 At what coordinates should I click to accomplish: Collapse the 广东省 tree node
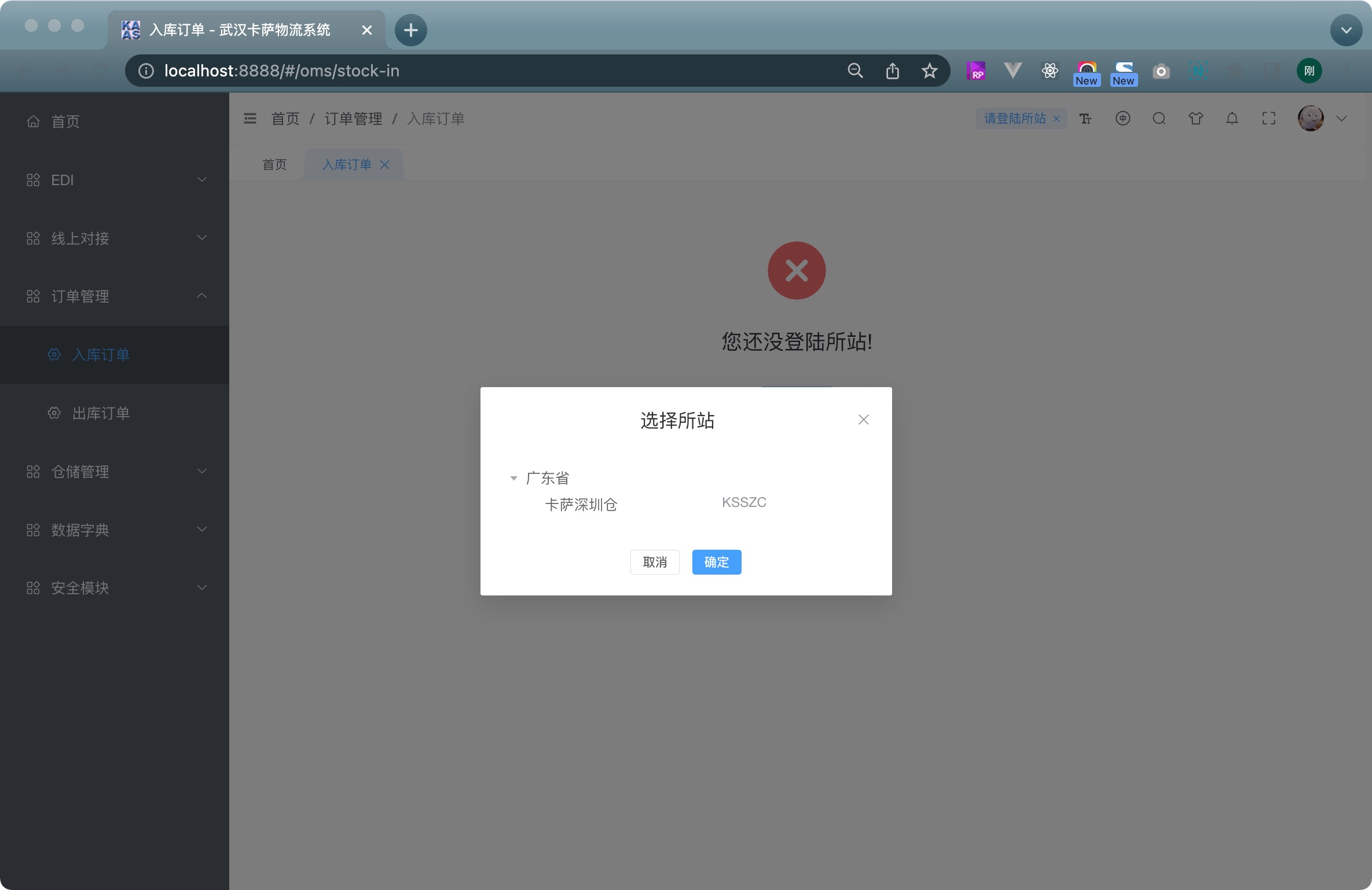pyautogui.click(x=513, y=479)
